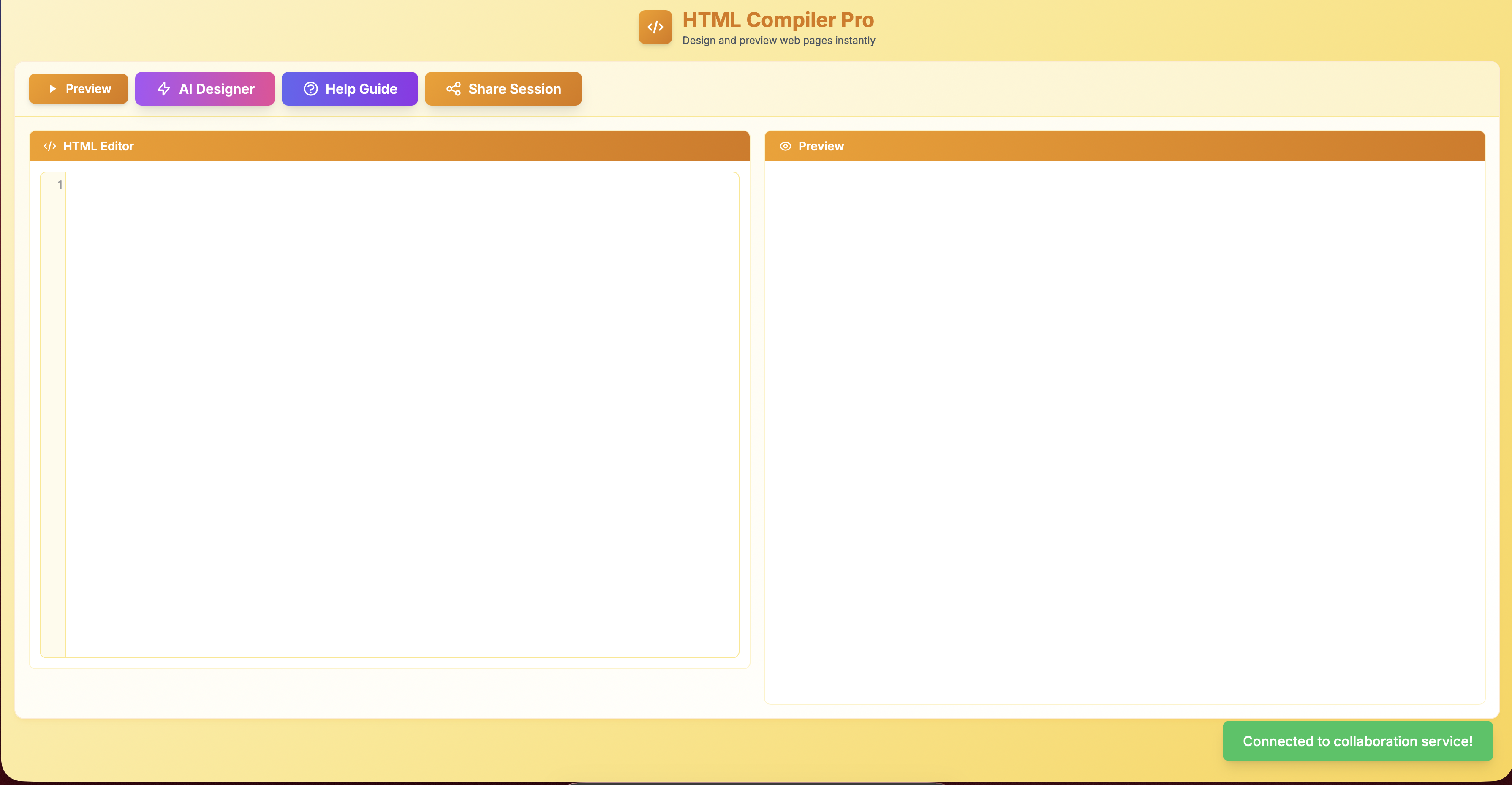Select line number 1 in the gutter

[x=59, y=185]
